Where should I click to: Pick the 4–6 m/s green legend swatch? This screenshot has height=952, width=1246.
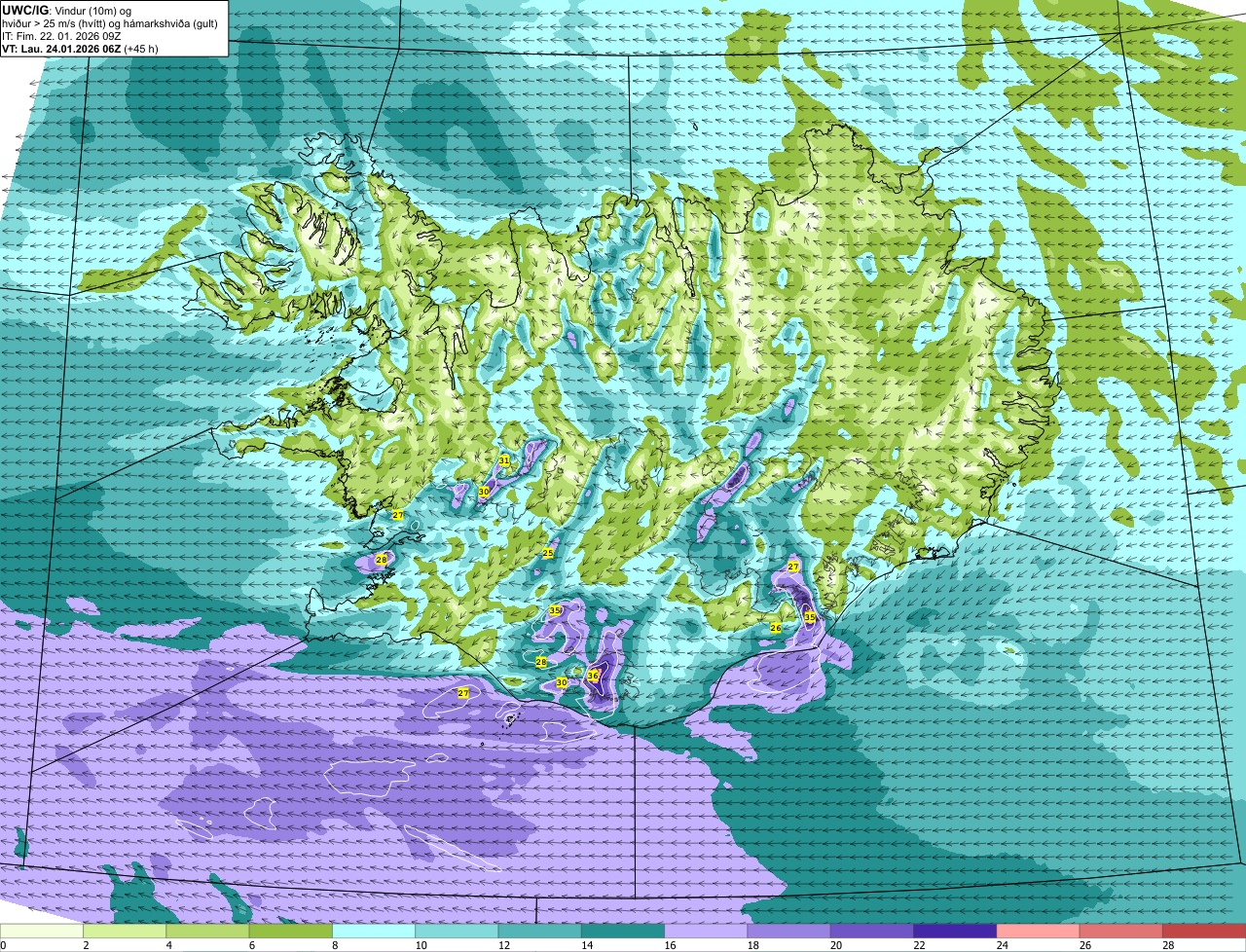pos(207,931)
